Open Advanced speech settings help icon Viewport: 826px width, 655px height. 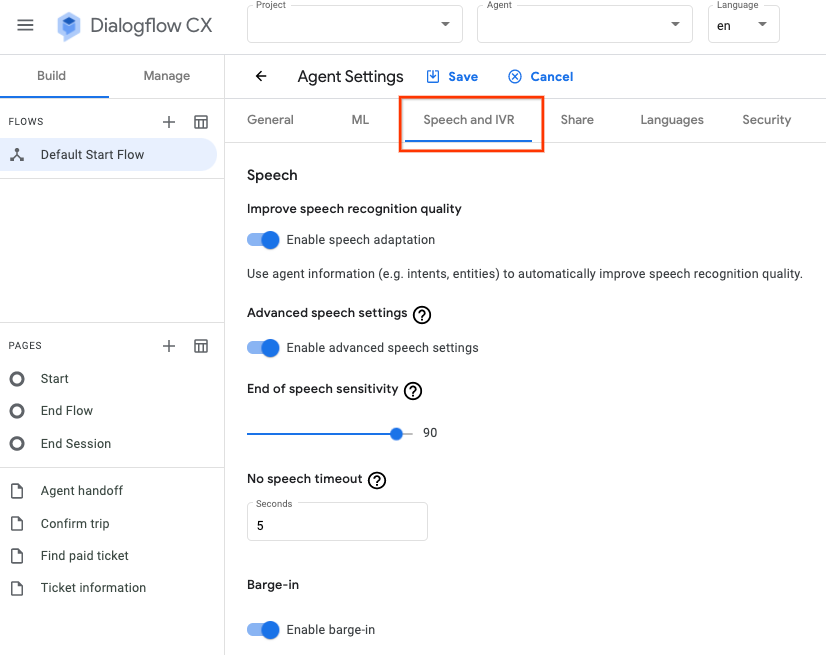click(x=422, y=315)
